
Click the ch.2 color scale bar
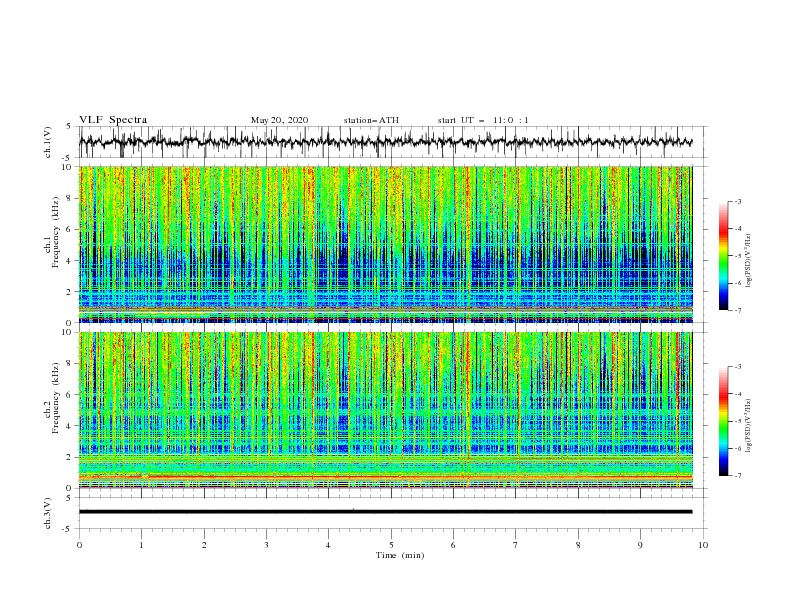coord(724,421)
